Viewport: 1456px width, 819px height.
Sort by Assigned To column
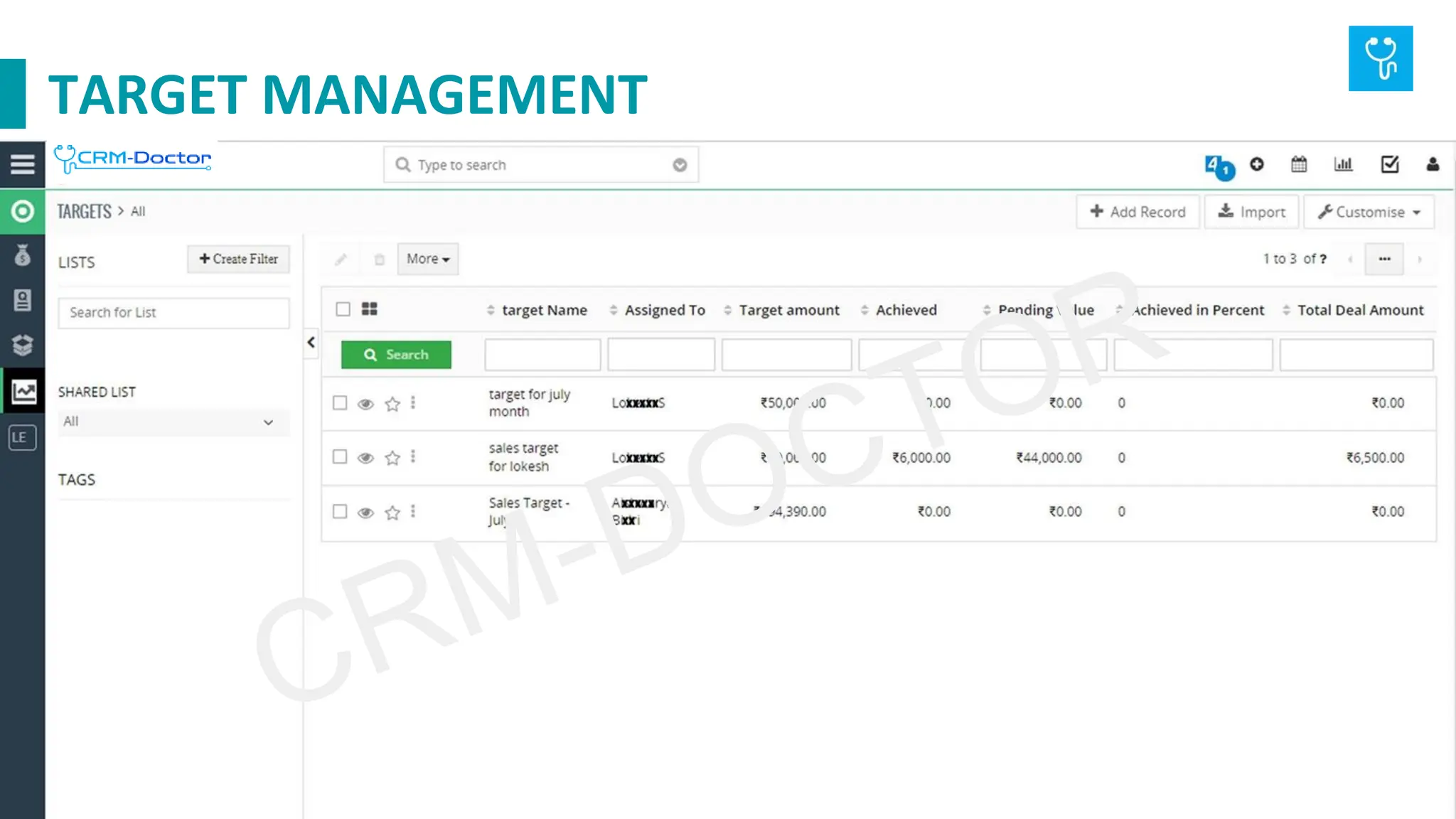click(x=658, y=311)
